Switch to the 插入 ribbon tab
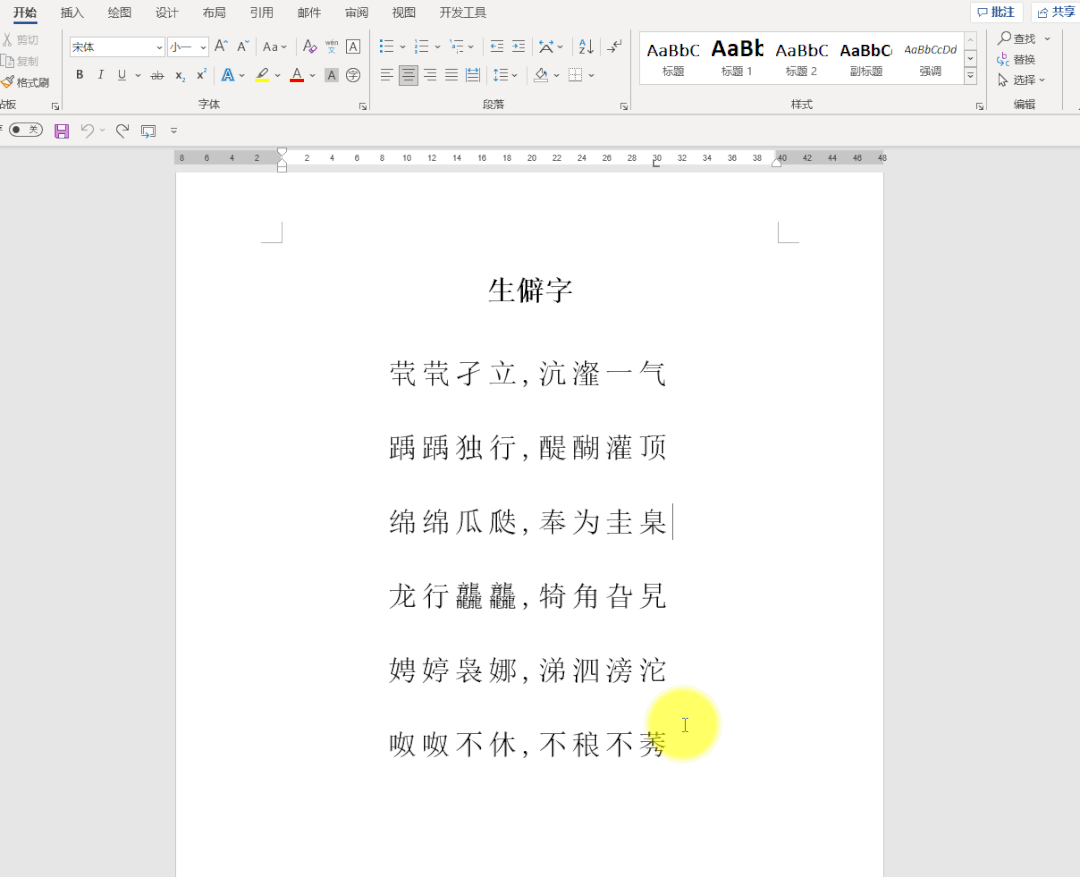The height and width of the screenshot is (877, 1080). tap(71, 13)
